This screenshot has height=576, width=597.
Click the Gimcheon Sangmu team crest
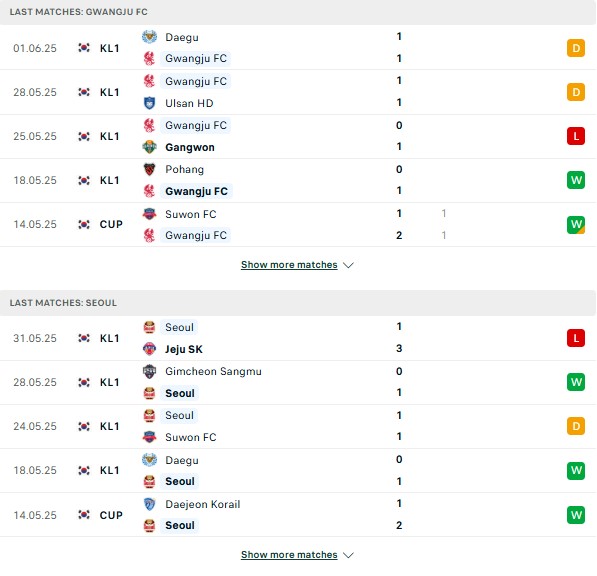[149, 371]
